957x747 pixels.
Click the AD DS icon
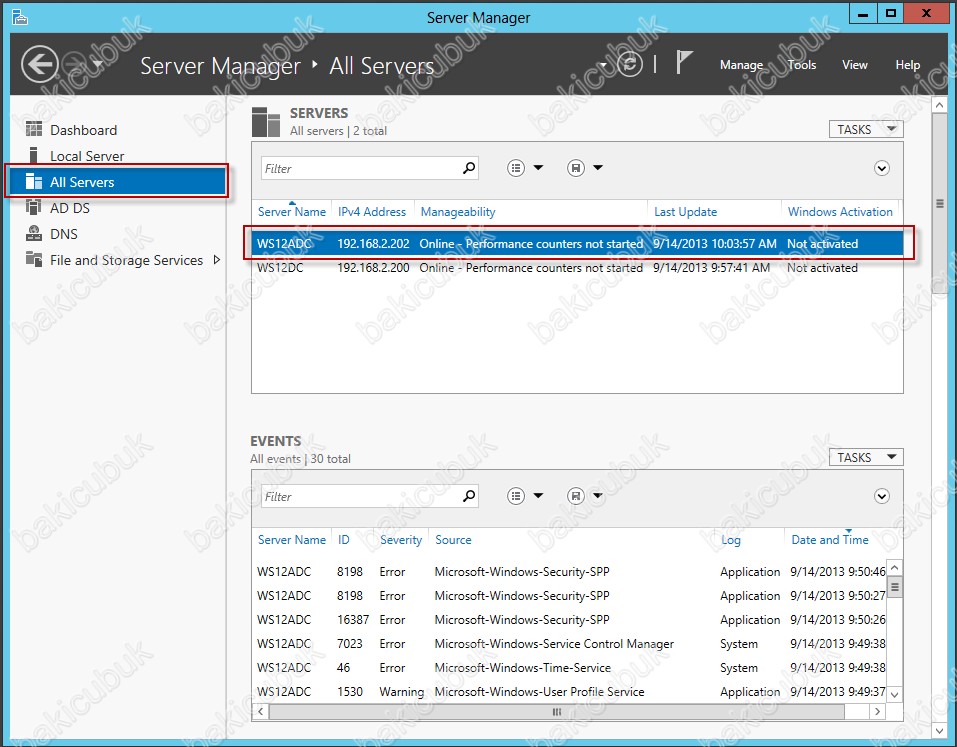34,208
